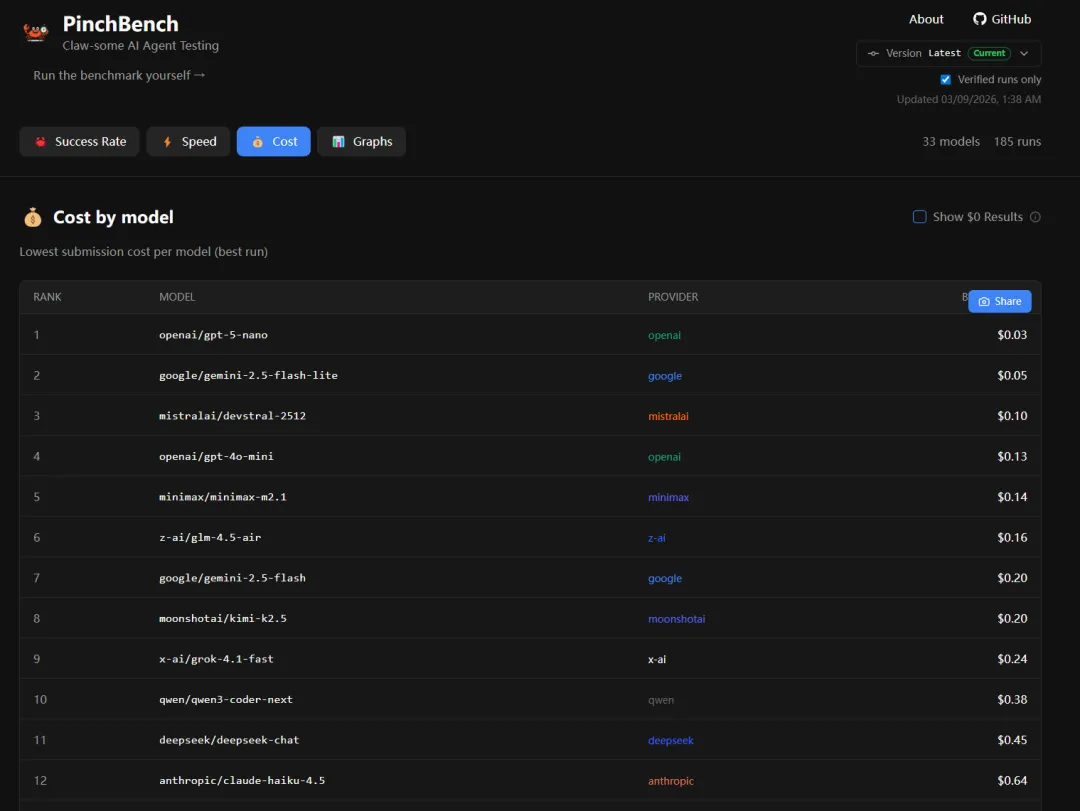This screenshot has width=1080, height=811.
Task: Select the qwen/qwen3-coder-next model name
Action: click(226, 699)
